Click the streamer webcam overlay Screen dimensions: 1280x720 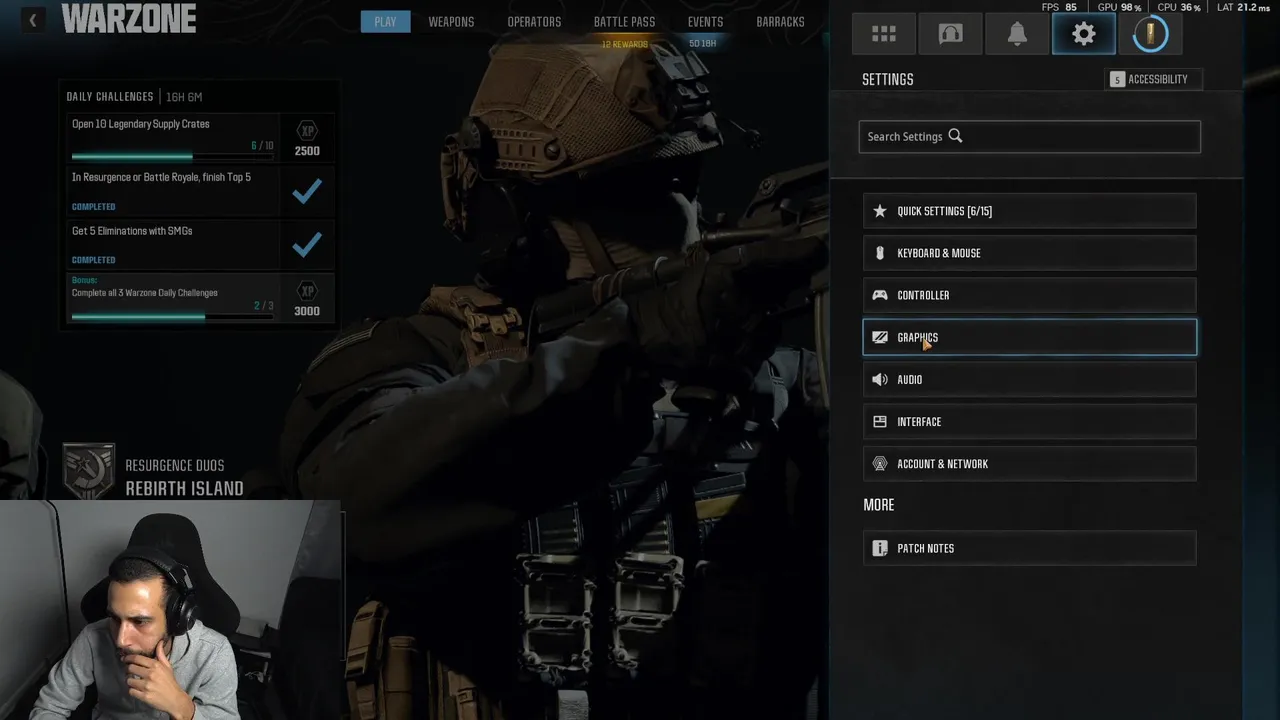point(171,610)
